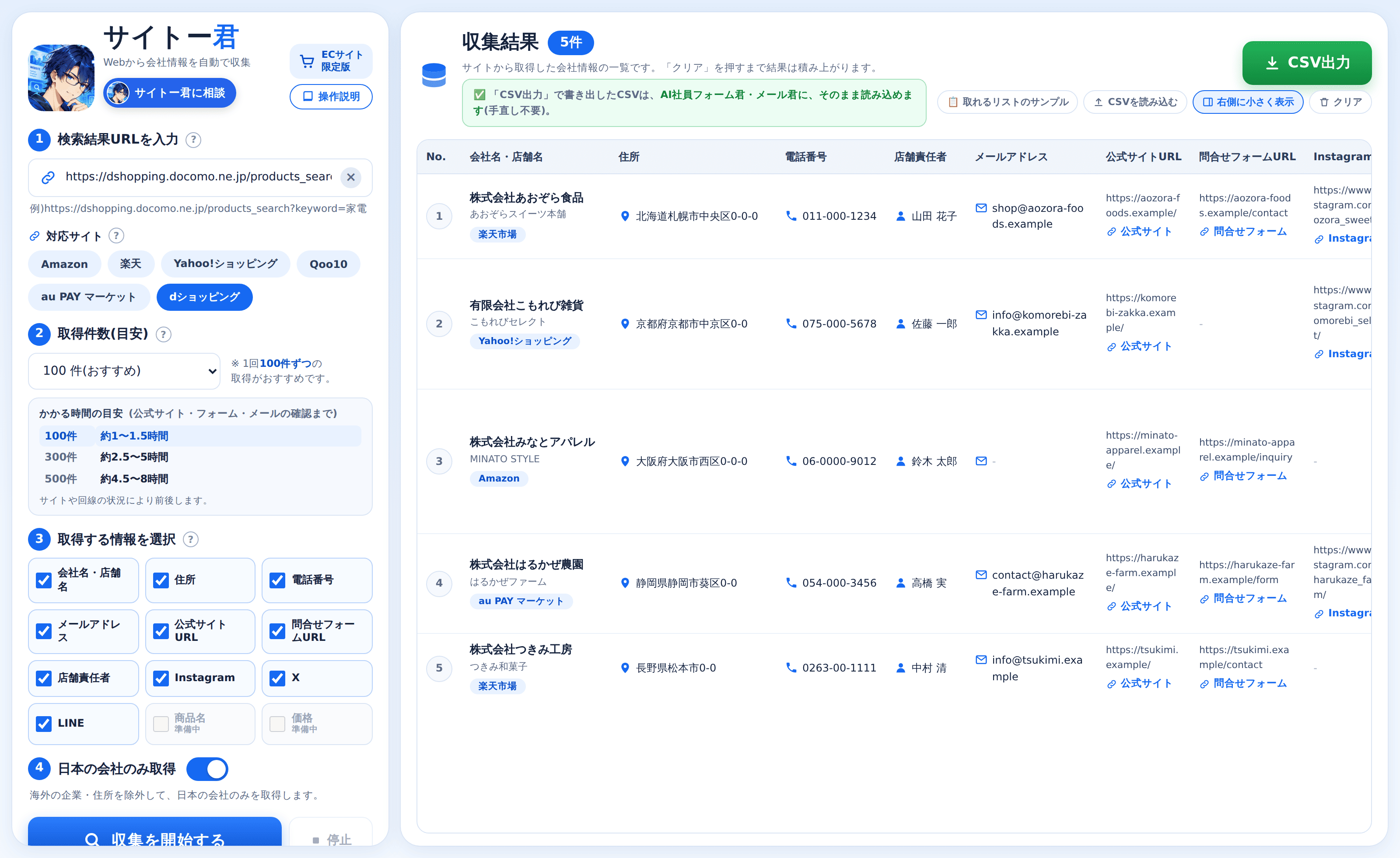
Task: Click location pin for 長野県松本市0-0
Action: (x=625, y=668)
